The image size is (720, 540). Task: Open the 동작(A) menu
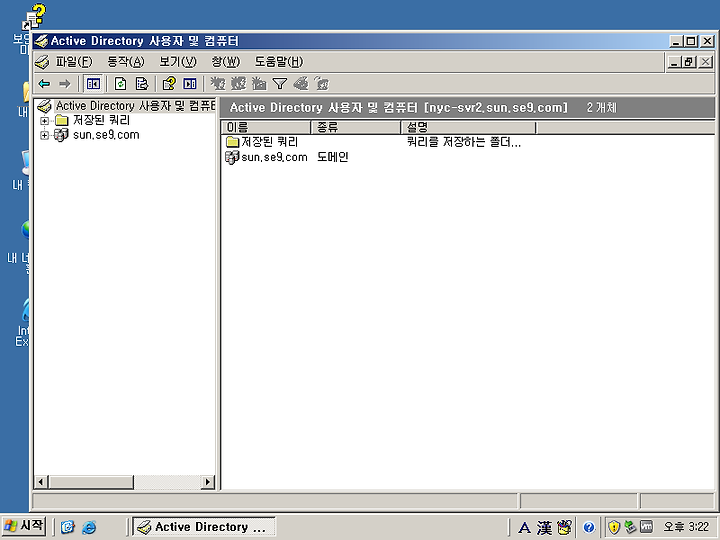125,62
